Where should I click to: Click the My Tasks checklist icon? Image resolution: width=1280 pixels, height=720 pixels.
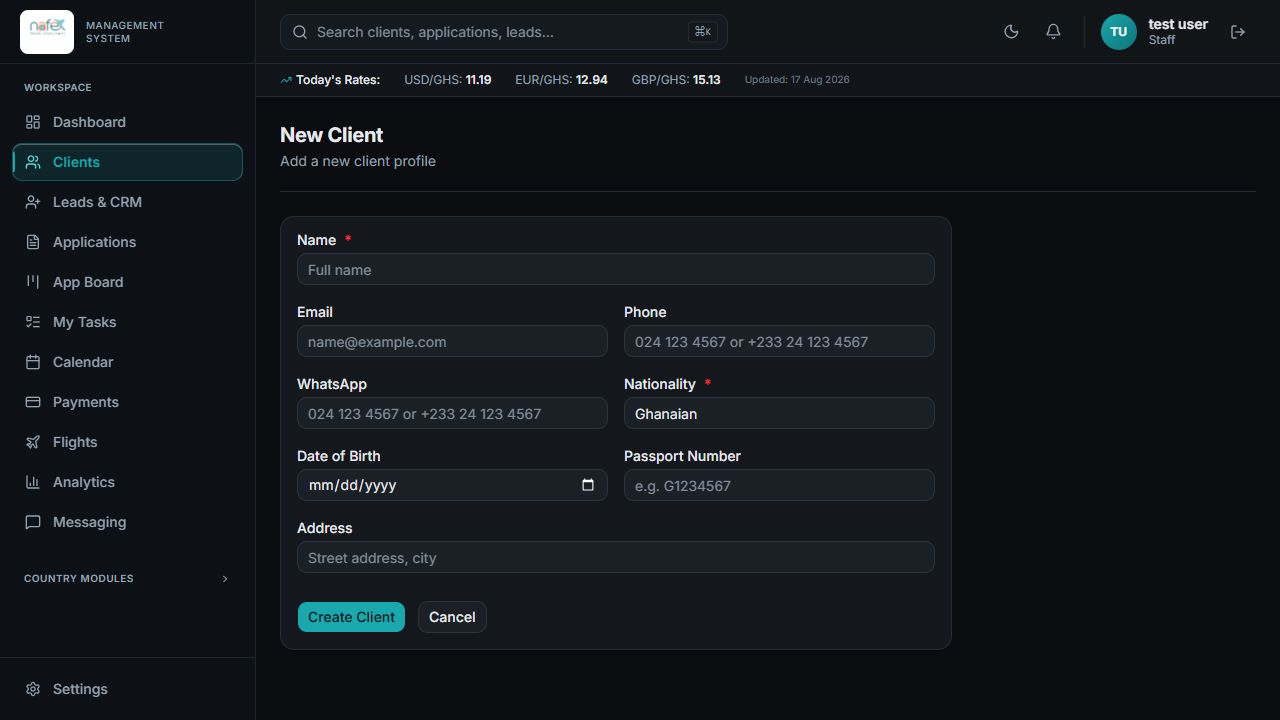(33, 322)
